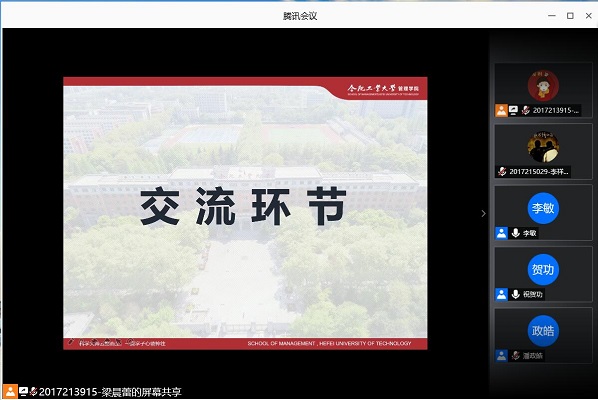Maximize the 腾讯会议 window
598x400 pixels.
[570, 16]
